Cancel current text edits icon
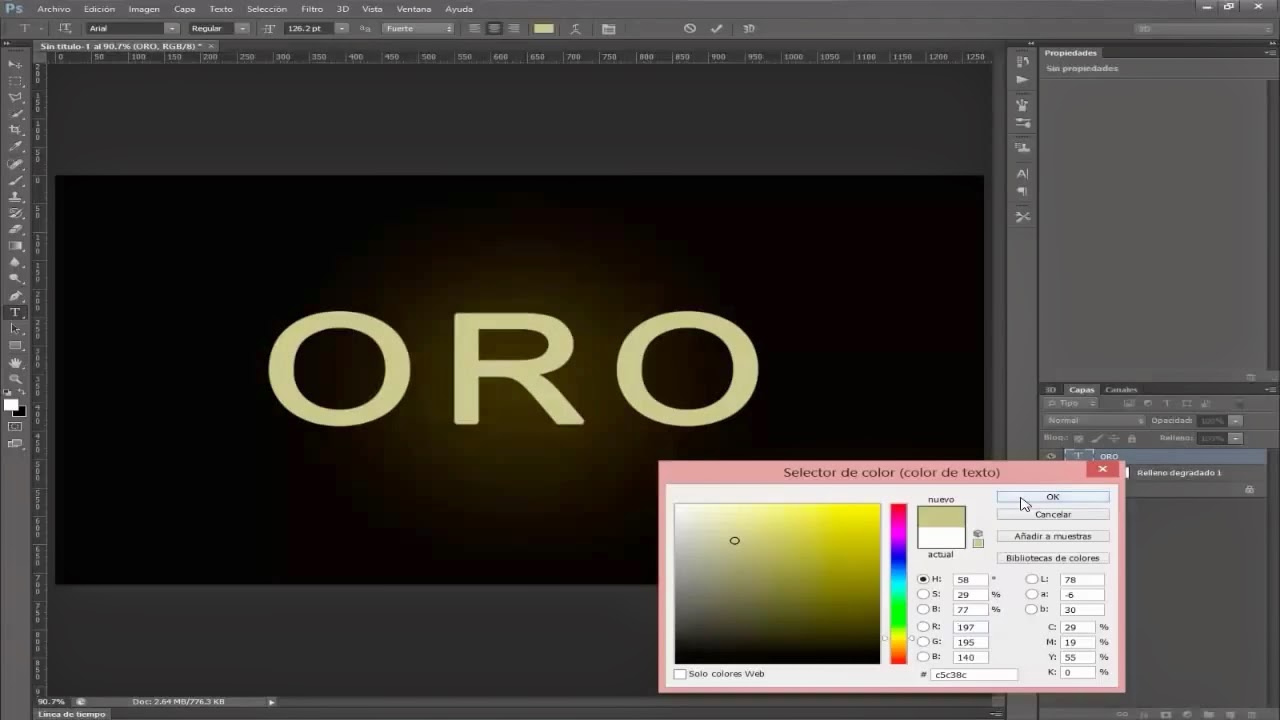1280x720 pixels. [x=690, y=28]
